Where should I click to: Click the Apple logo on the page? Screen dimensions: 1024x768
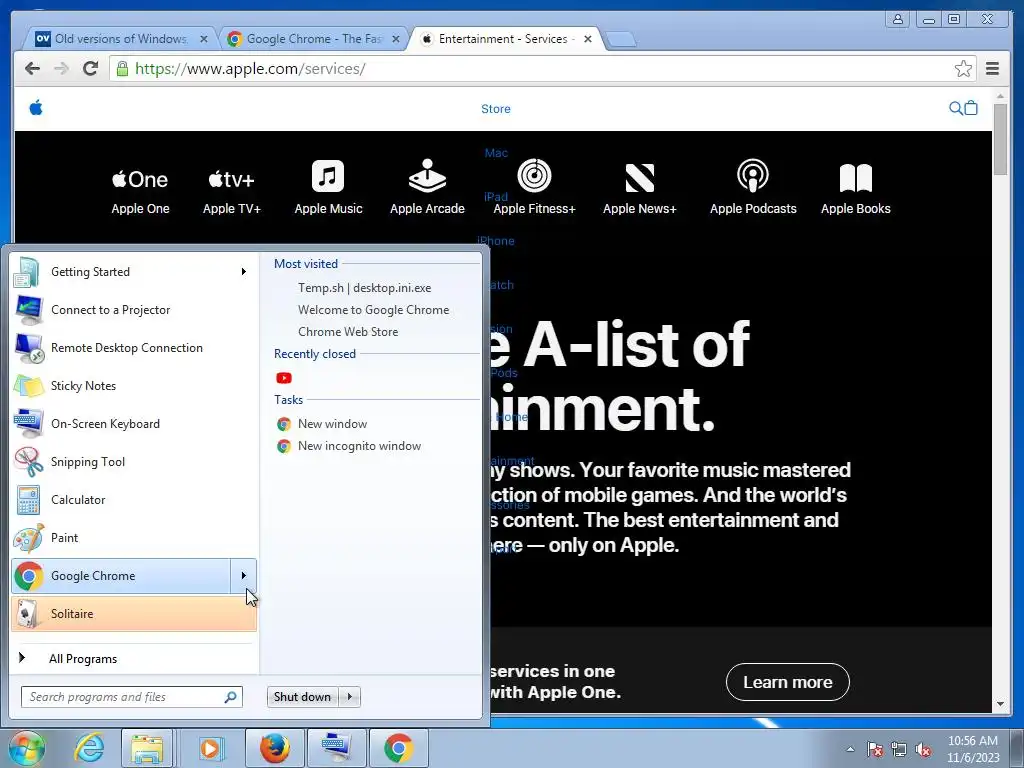click(x=36, y=107)
